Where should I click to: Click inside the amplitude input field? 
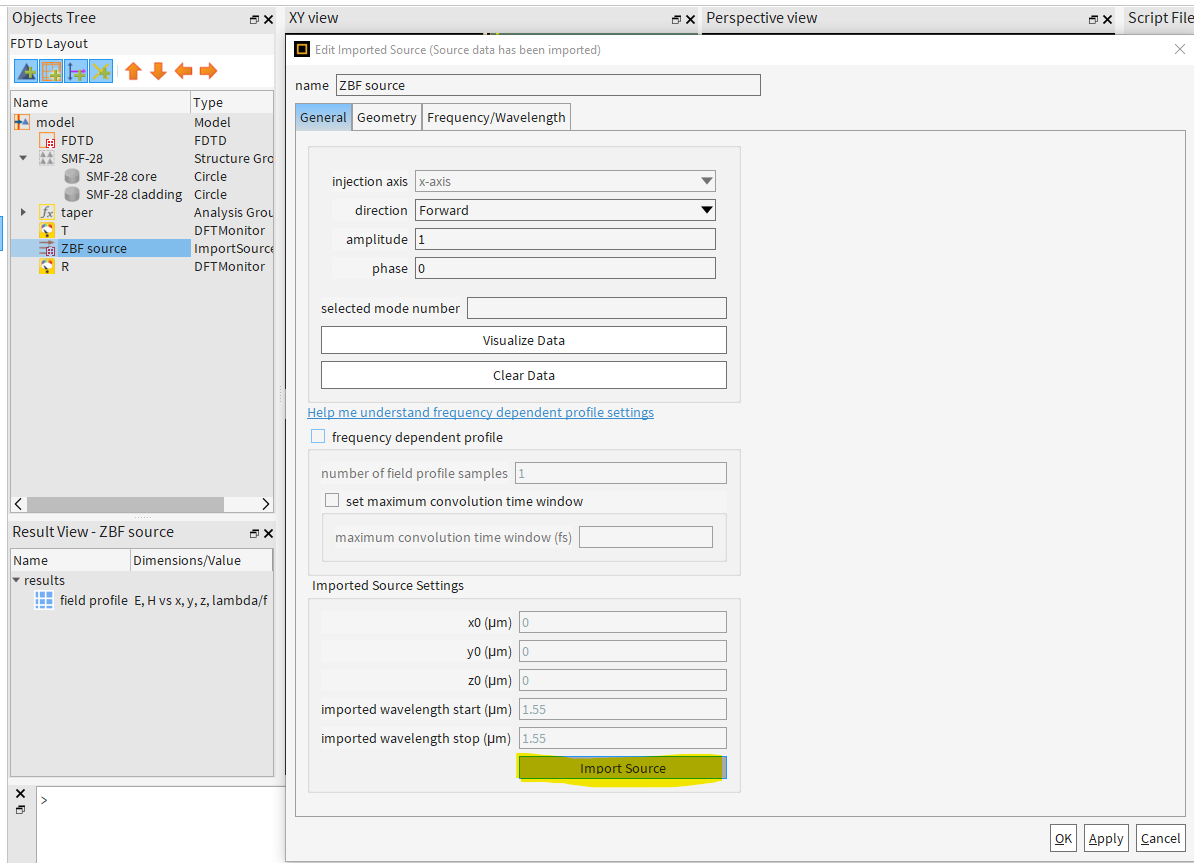[x=565, y=239]
